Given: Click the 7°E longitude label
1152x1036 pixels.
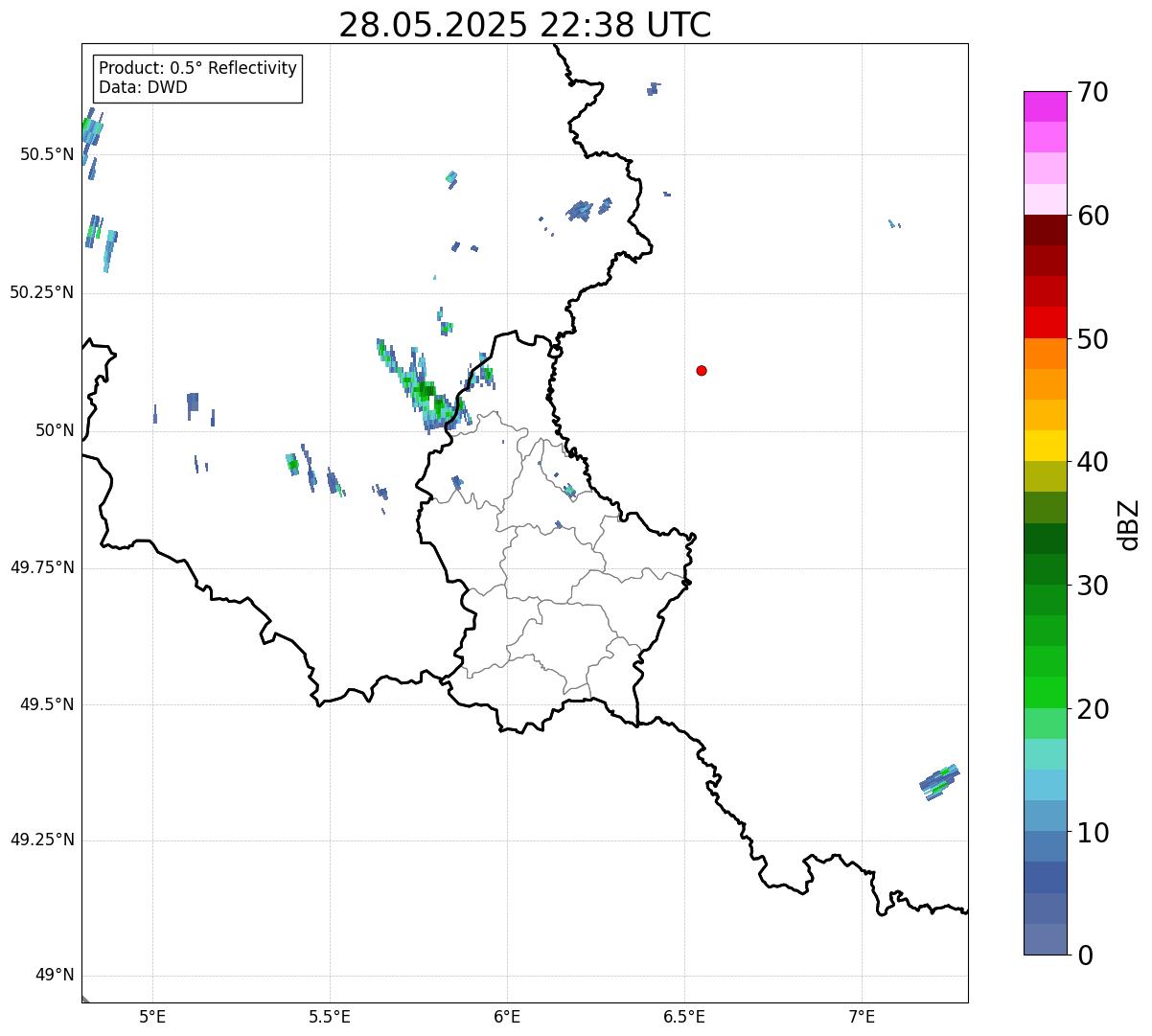Looking at the screenshot, I should 862,1016.
